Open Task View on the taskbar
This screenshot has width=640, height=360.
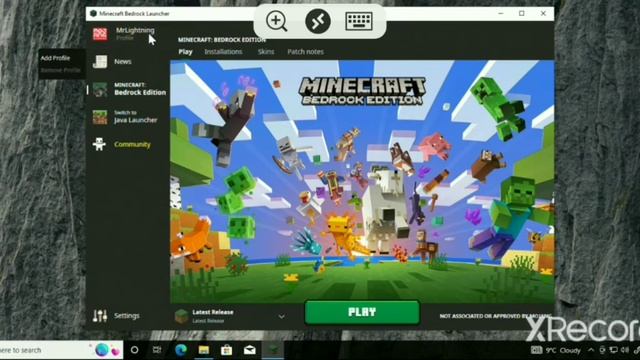click(x=157, y=350)
